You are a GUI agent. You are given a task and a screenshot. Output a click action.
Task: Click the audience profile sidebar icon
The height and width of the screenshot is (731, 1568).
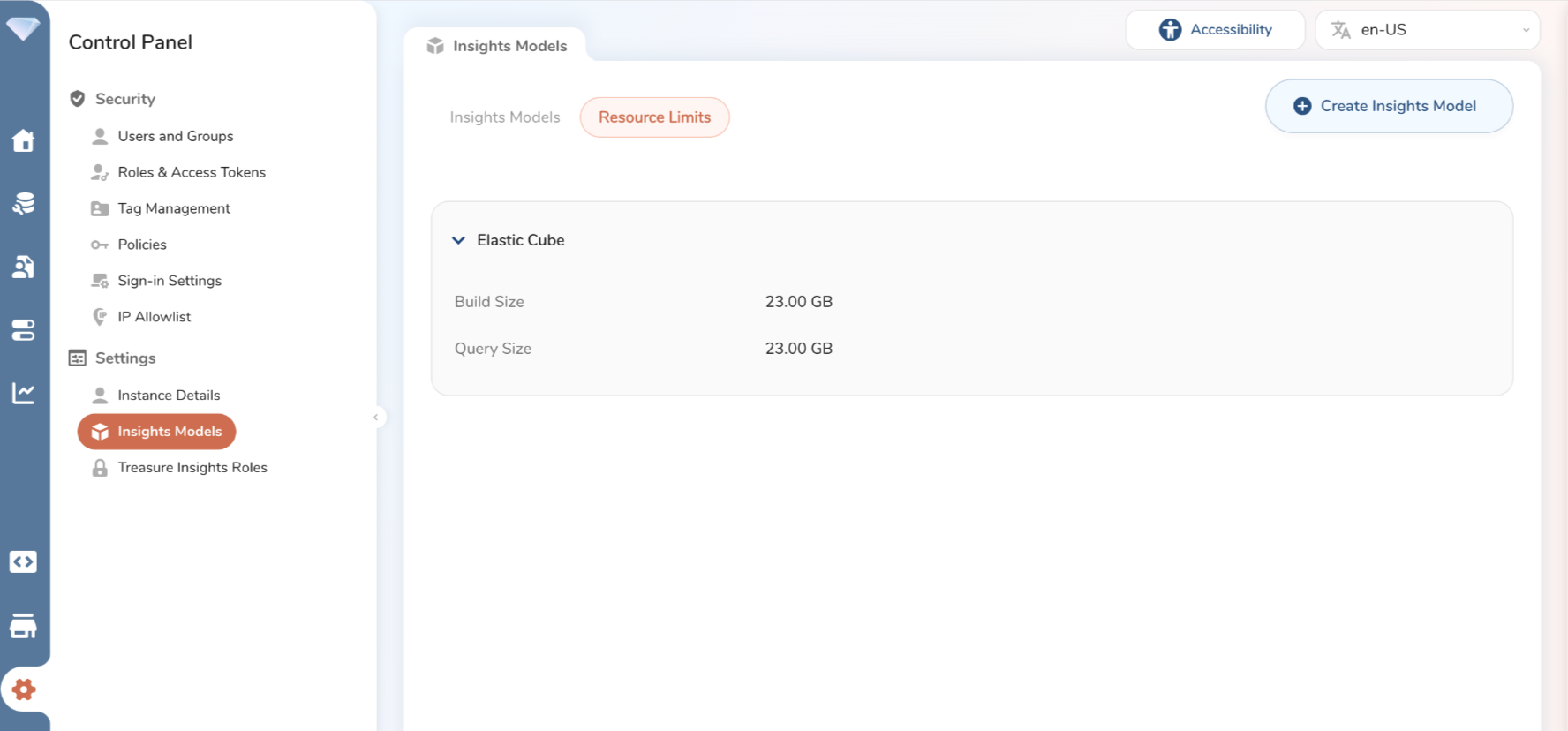[x=24, y=267]
